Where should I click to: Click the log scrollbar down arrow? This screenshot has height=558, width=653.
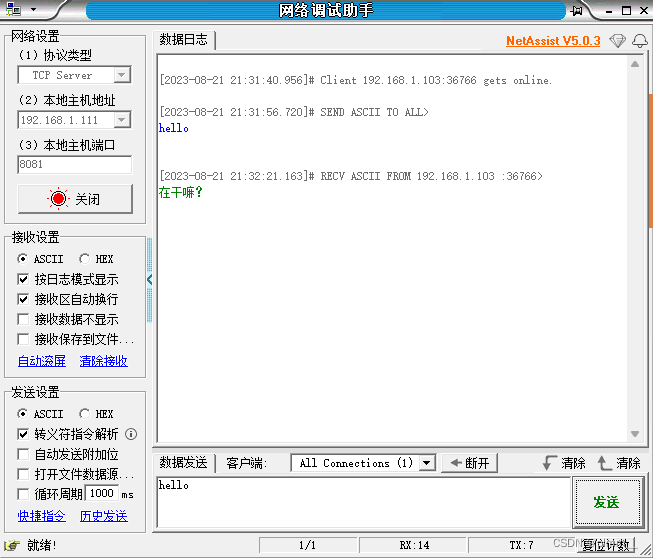point(635,434)
